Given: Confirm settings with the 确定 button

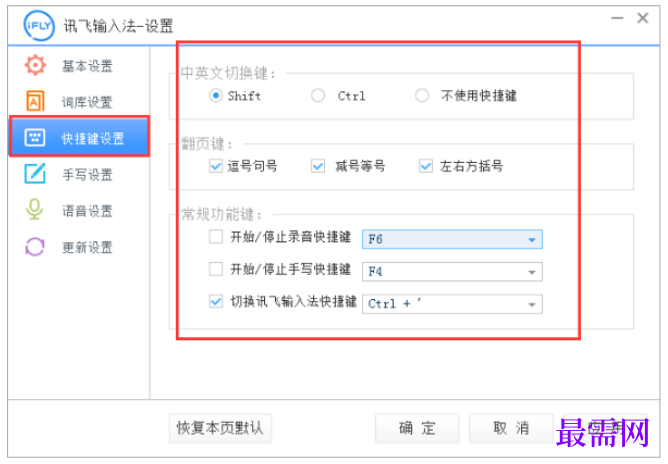Looking at the screenshot, I should (x=417, y=428).
